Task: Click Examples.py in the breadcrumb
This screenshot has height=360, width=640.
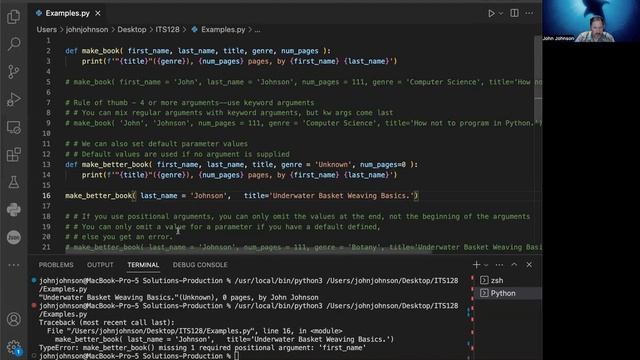Action: [223, 29]
